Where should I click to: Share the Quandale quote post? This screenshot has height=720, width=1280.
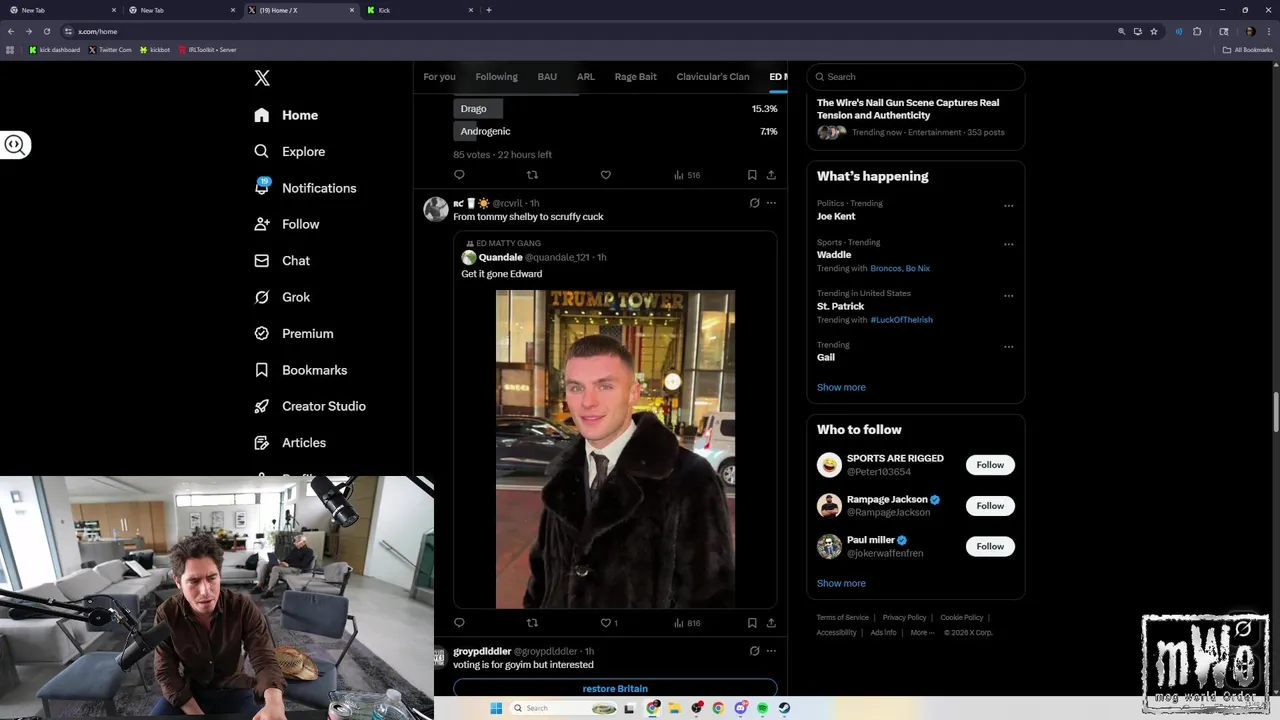coord(771,623)
